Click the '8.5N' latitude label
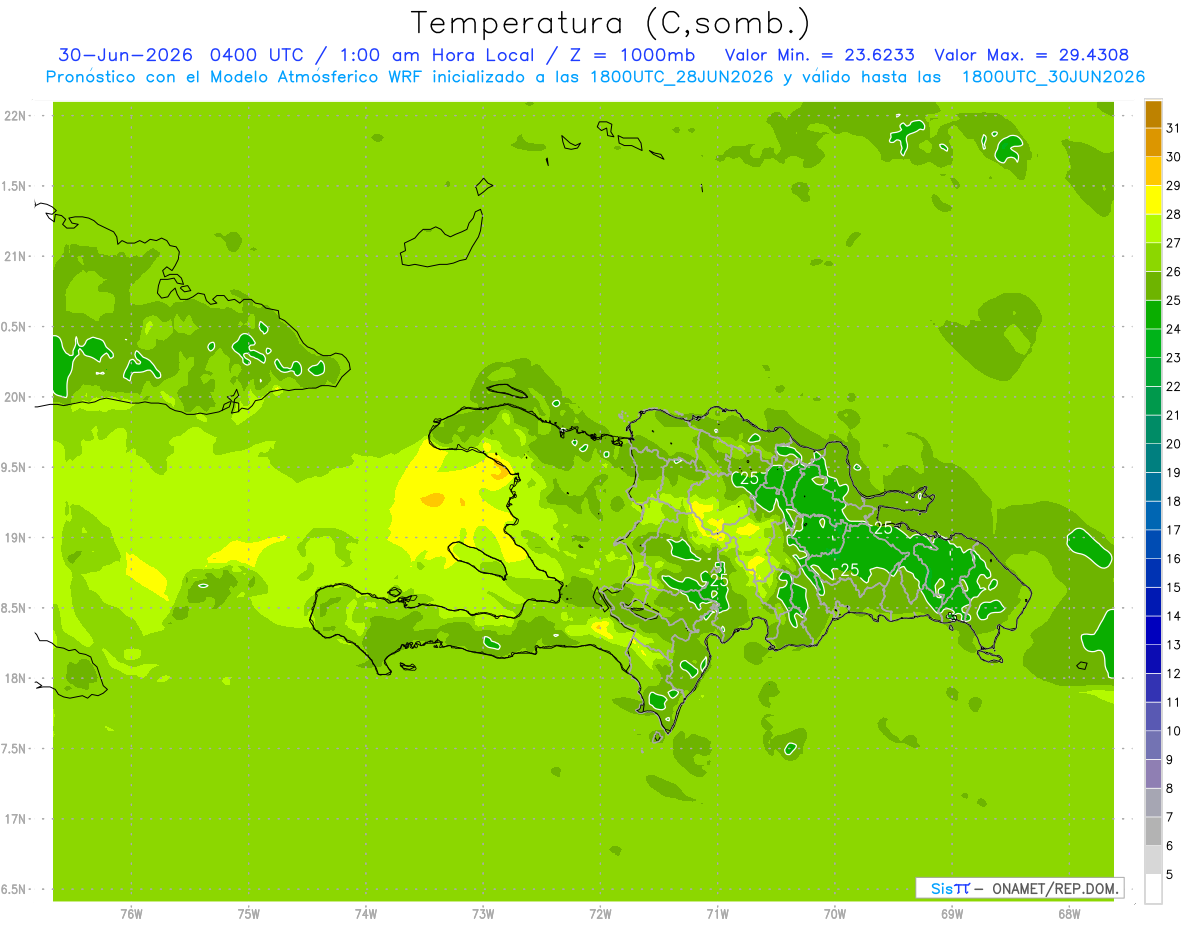Screen dimensions: 1200x927 point(15,608)
